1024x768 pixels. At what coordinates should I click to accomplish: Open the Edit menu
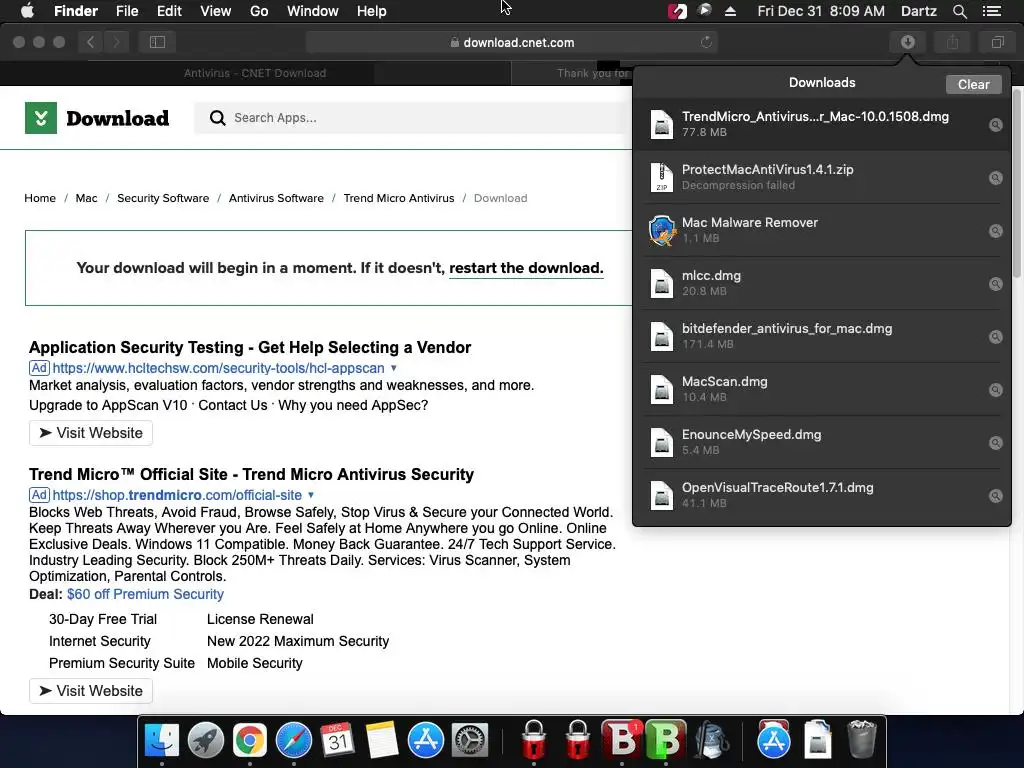coord(169,11)
